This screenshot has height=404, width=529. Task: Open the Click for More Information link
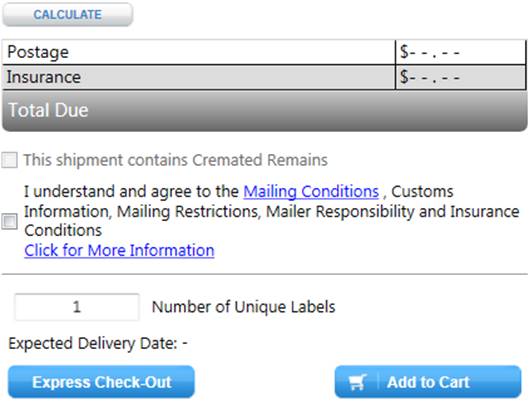(x=119, y=251)
